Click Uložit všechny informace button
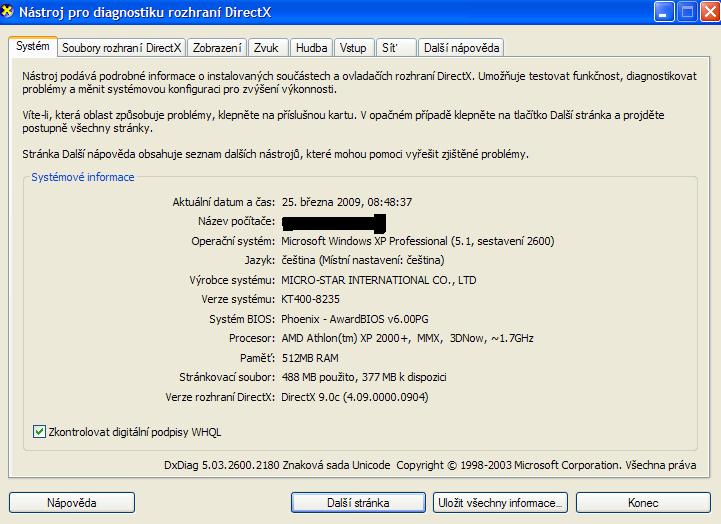The height and width of the screenshot is (524, 721). click(500, 502)
